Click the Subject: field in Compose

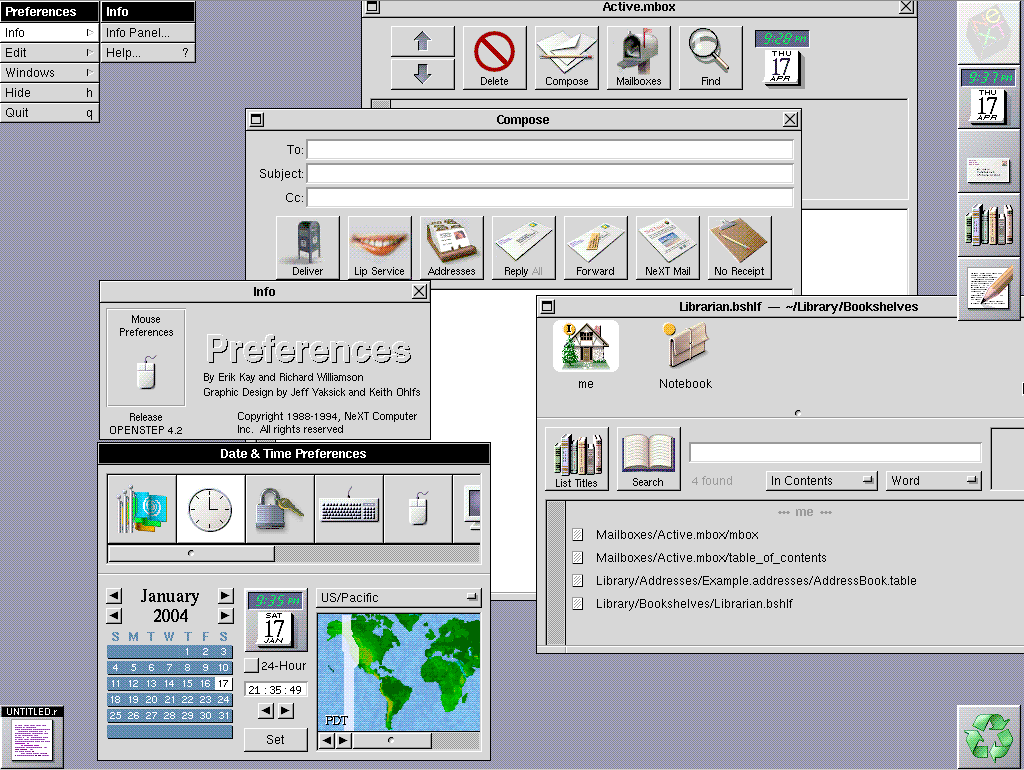pos(550,174)
